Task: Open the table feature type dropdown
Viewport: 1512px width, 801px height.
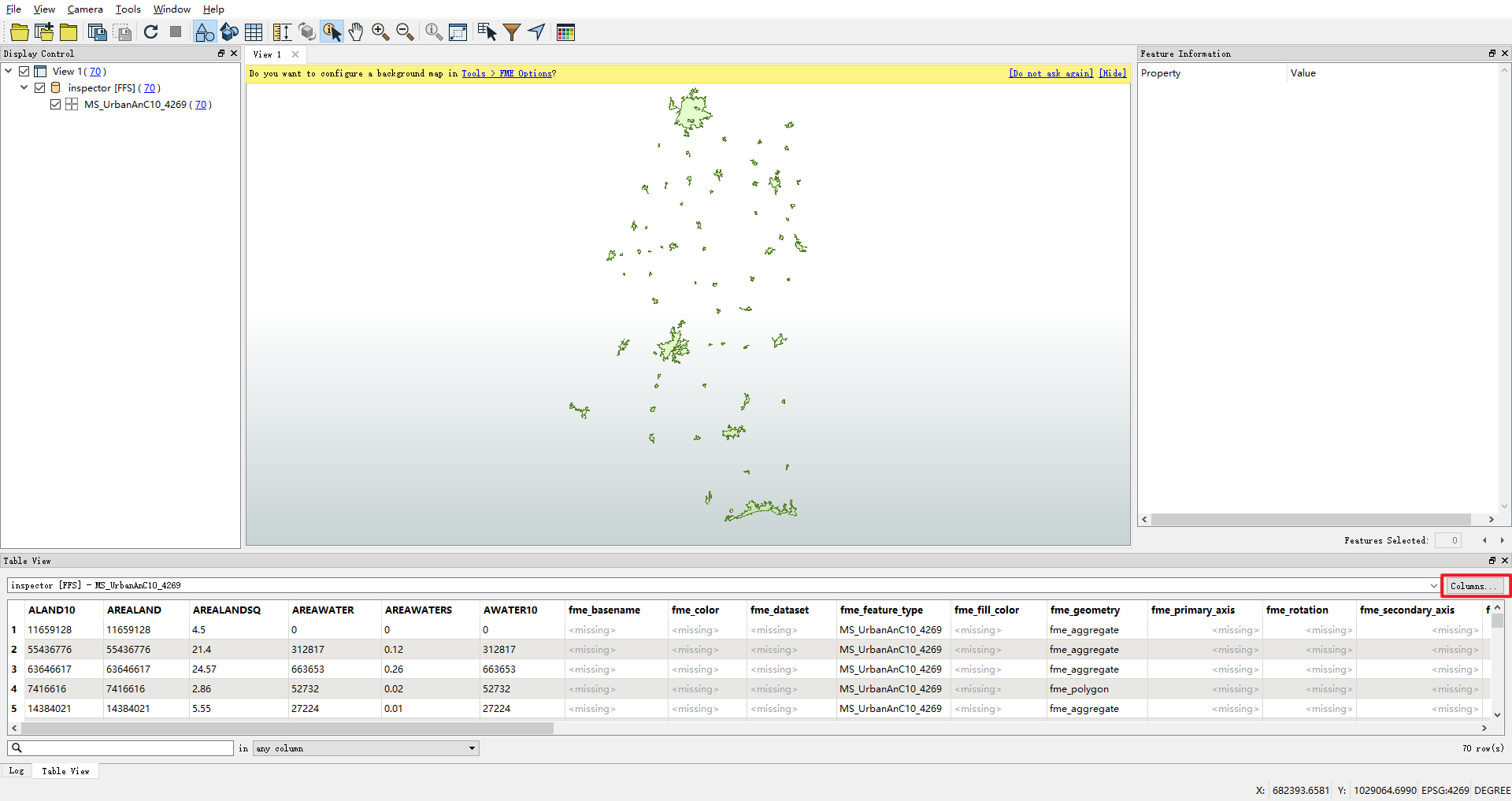Action: coord(1433,586)
